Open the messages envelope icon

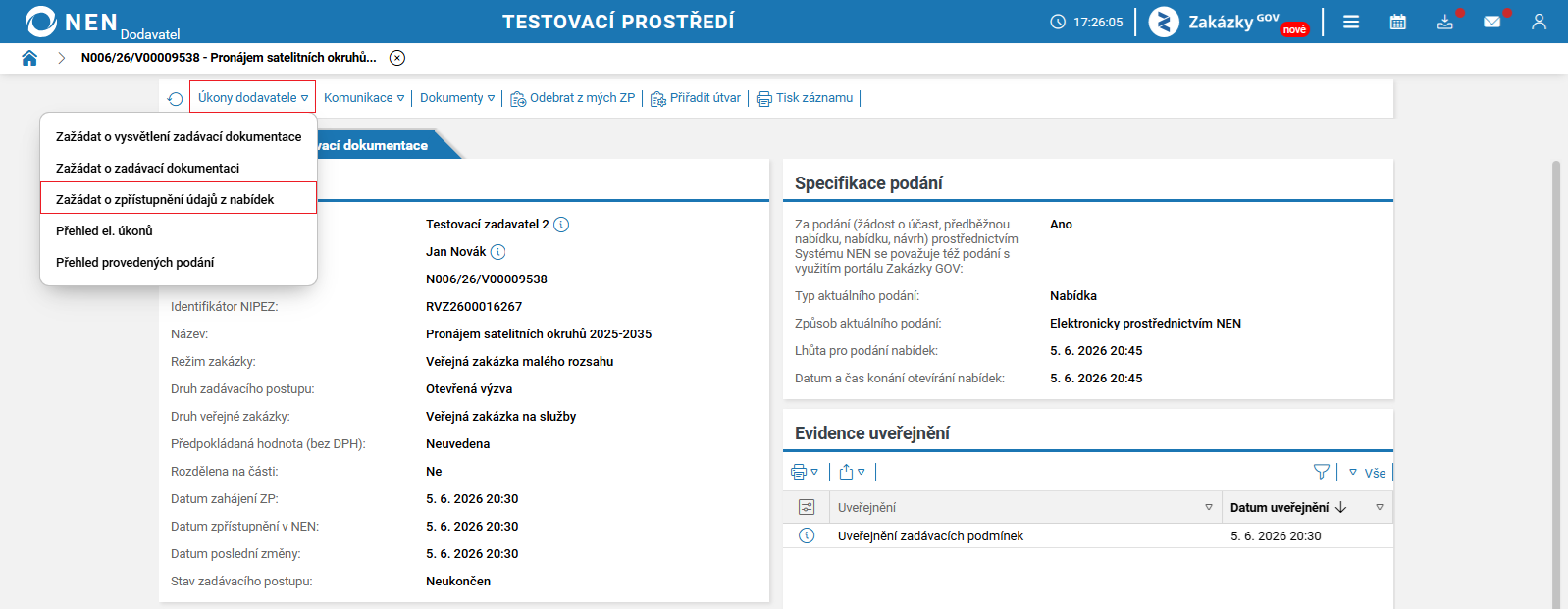point(1492,22)
